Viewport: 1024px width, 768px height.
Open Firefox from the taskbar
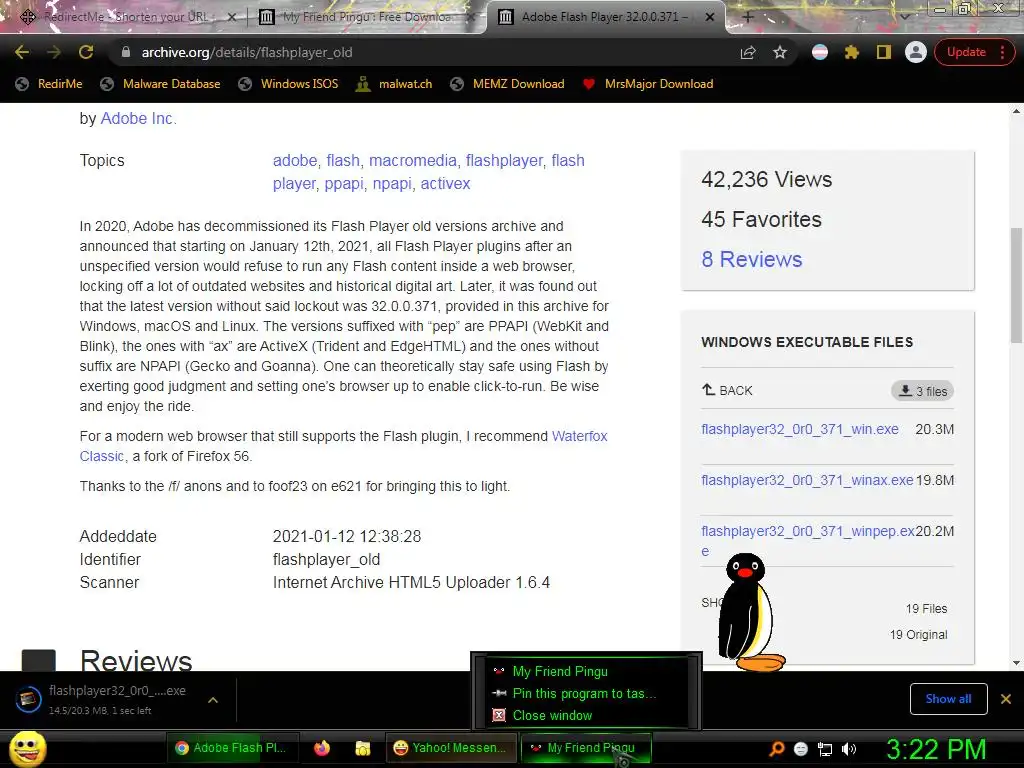click(x=322, y=748)
